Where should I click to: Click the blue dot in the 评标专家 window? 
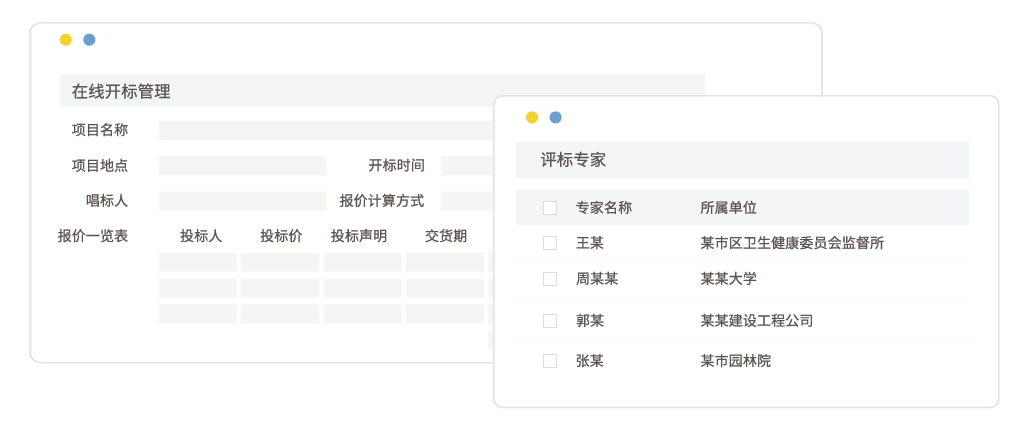[x=555, y=117]
